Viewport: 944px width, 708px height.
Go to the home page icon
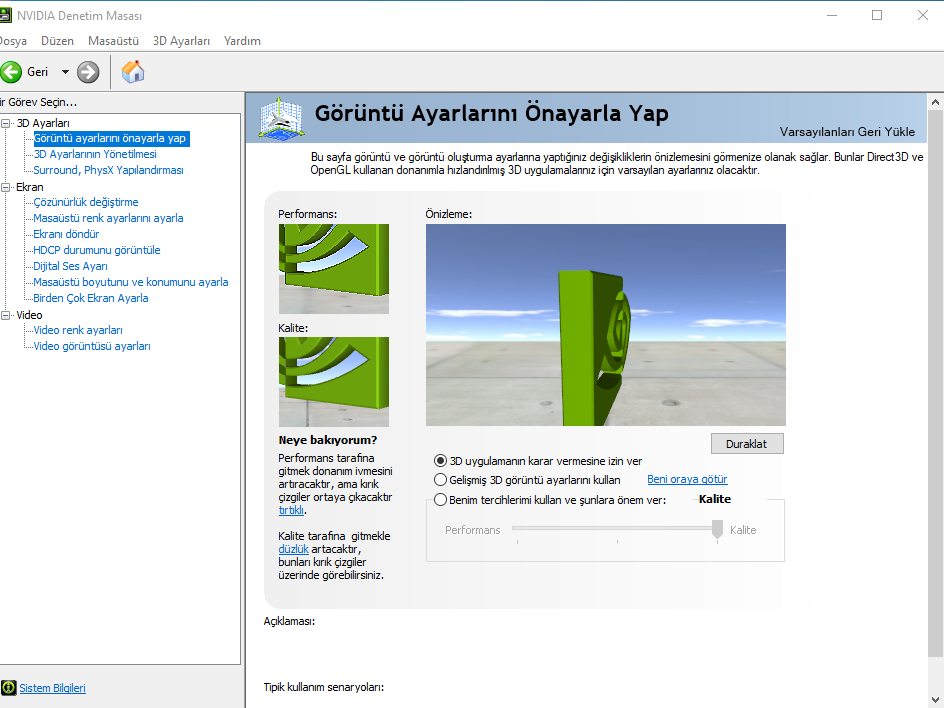pos(133,72)
